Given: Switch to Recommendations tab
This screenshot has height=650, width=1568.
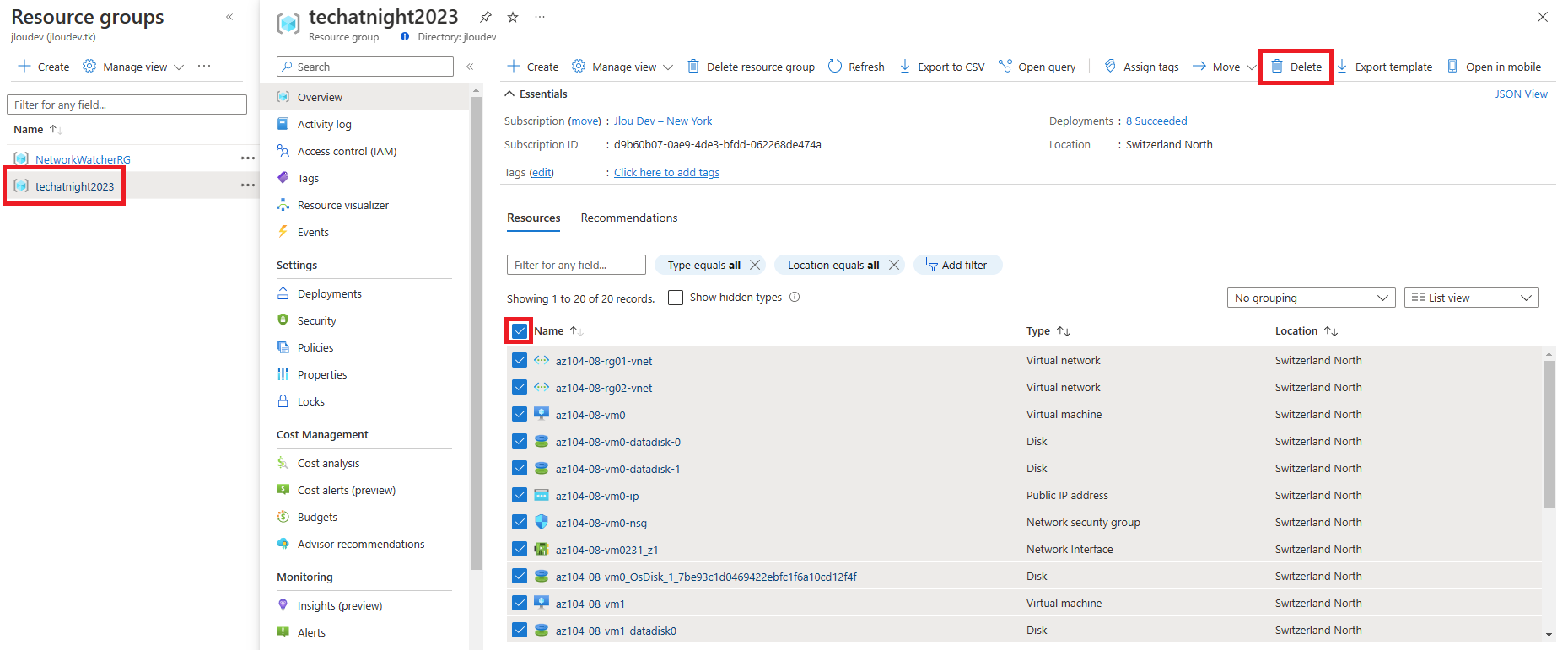Looking at the screenshot, I should click(x=629, y=218).
